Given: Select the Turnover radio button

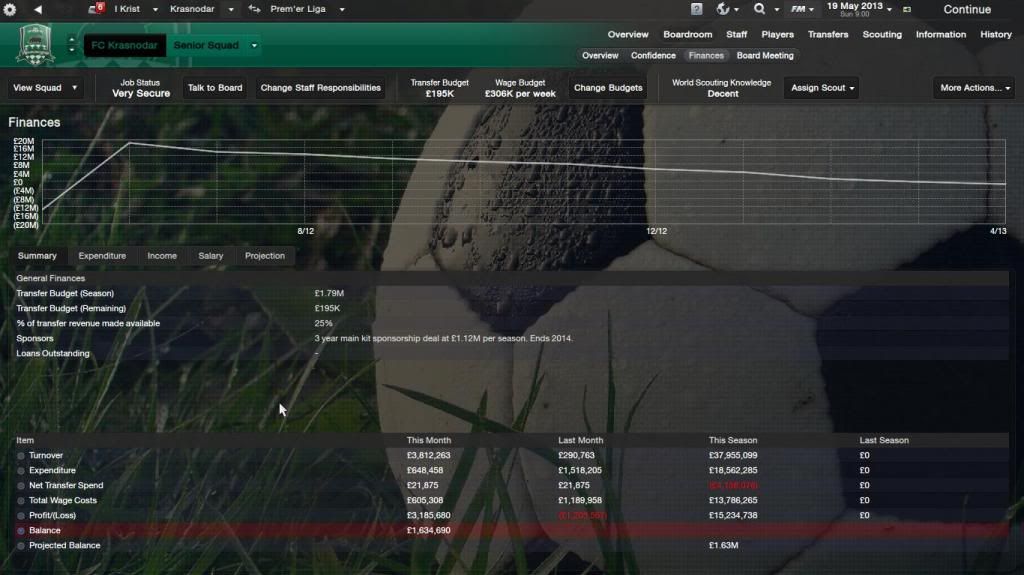Looking at the screenshot, I should 21,456.
